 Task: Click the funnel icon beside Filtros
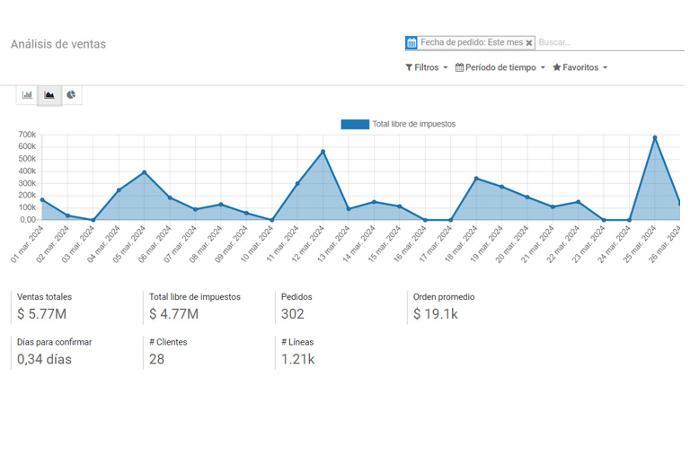tap(409, 68)
